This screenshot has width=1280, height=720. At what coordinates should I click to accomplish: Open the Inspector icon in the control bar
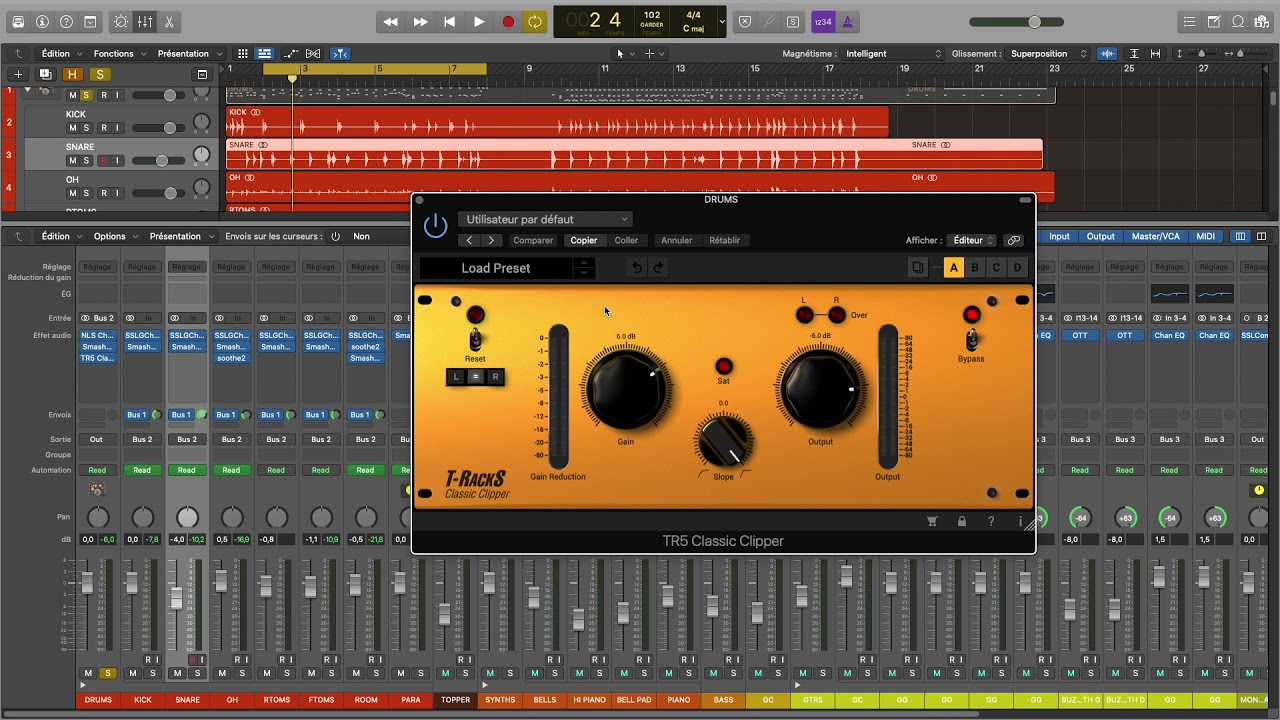click(x=42, y=22)
